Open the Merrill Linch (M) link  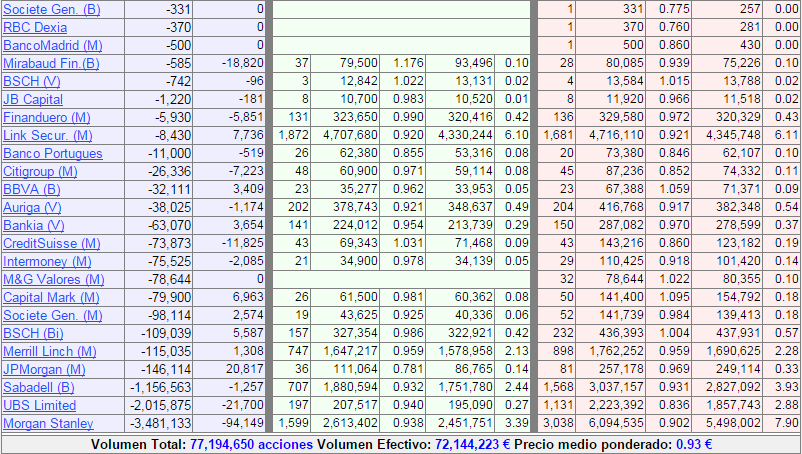pyautogui.click(x=50, y=352)
